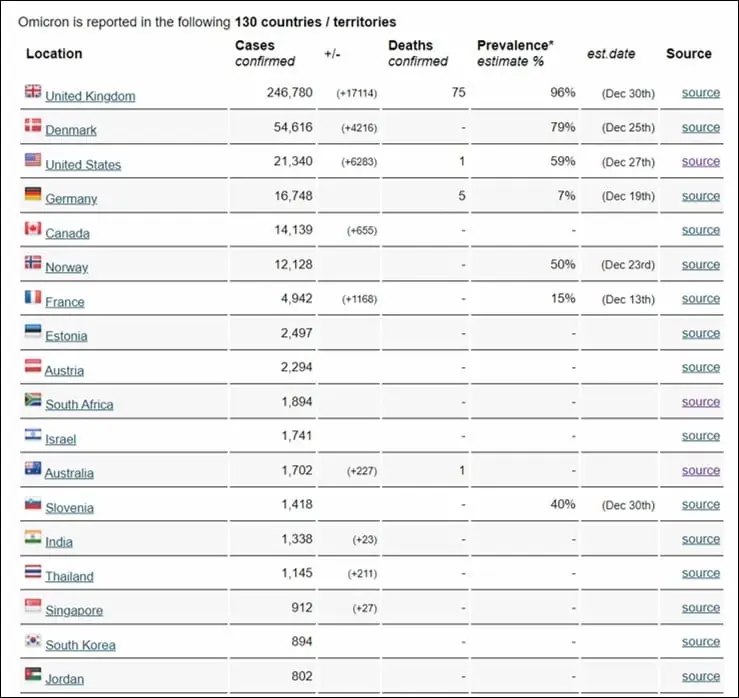739x698 pixels.
Task: Open the Singapore country link
Action: pos(74,610)
